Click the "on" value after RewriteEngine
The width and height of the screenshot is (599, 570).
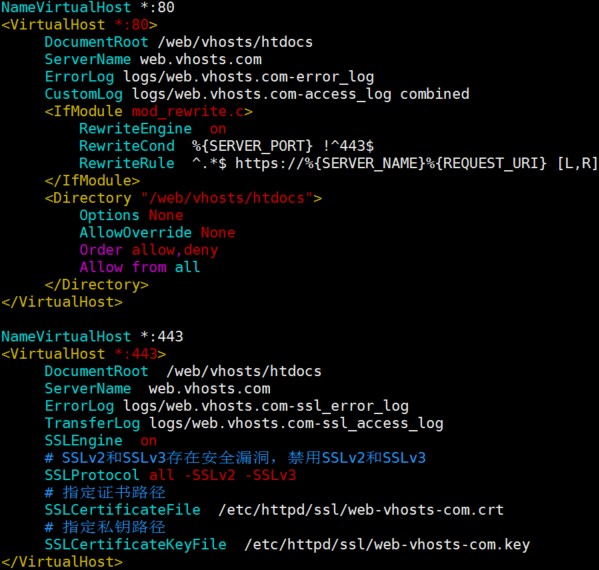point(218,129)
